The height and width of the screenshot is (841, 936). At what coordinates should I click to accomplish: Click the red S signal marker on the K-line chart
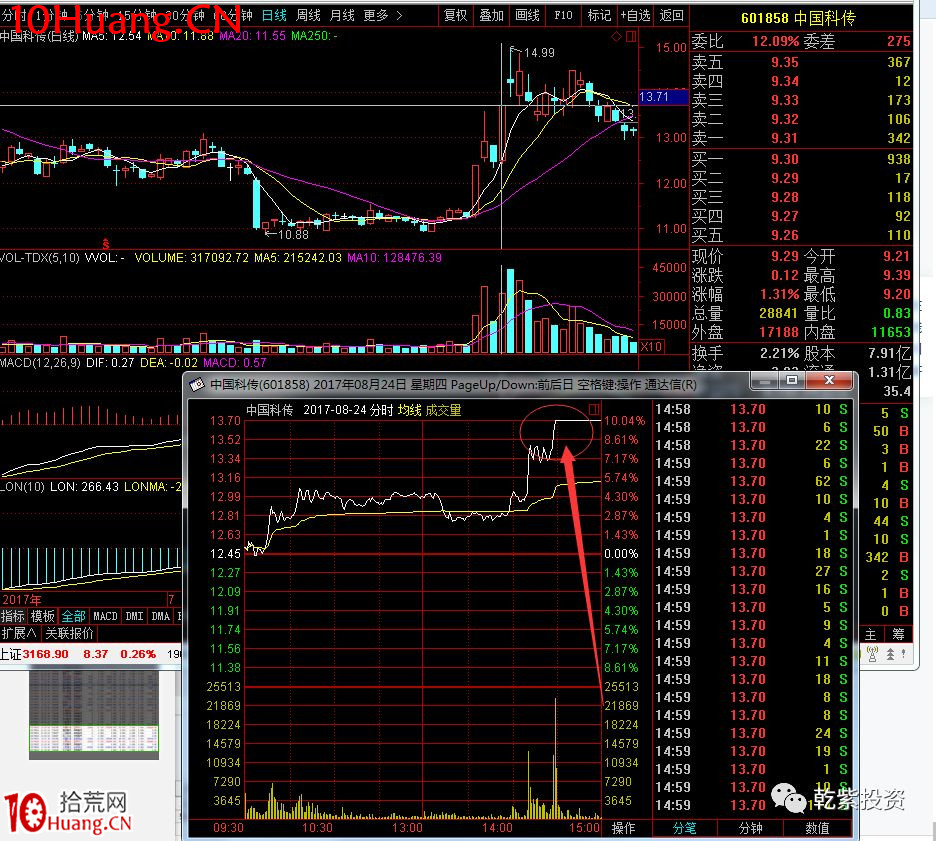106,244
